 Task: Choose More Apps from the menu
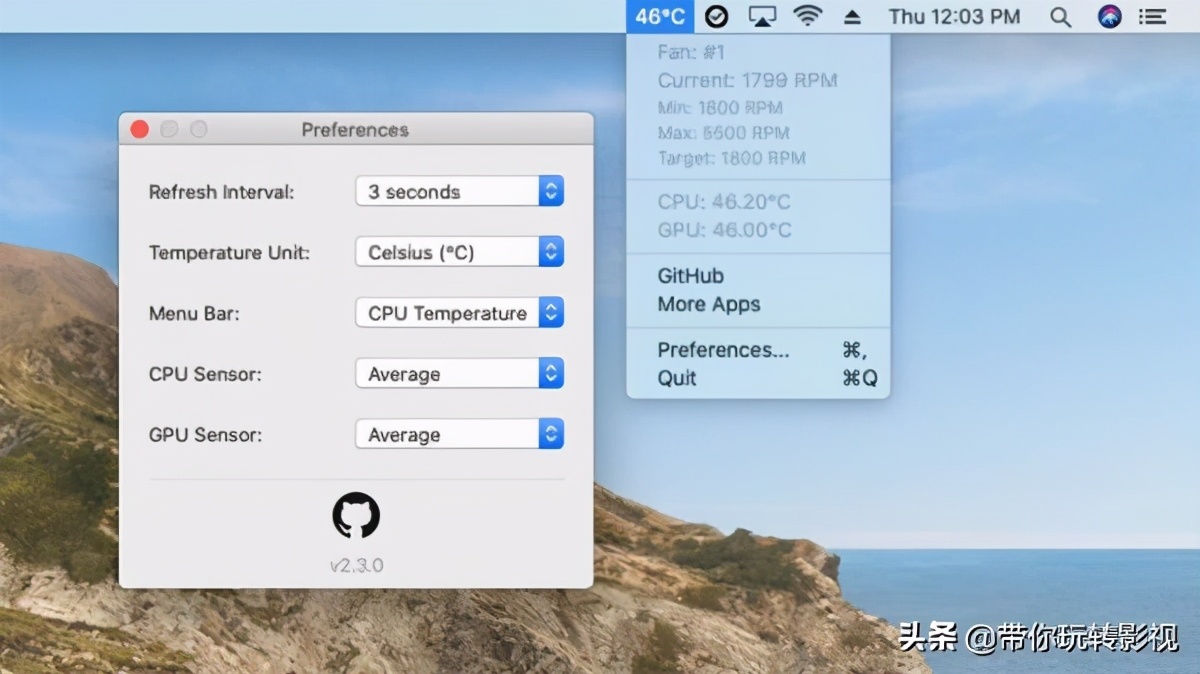point(708,305)
